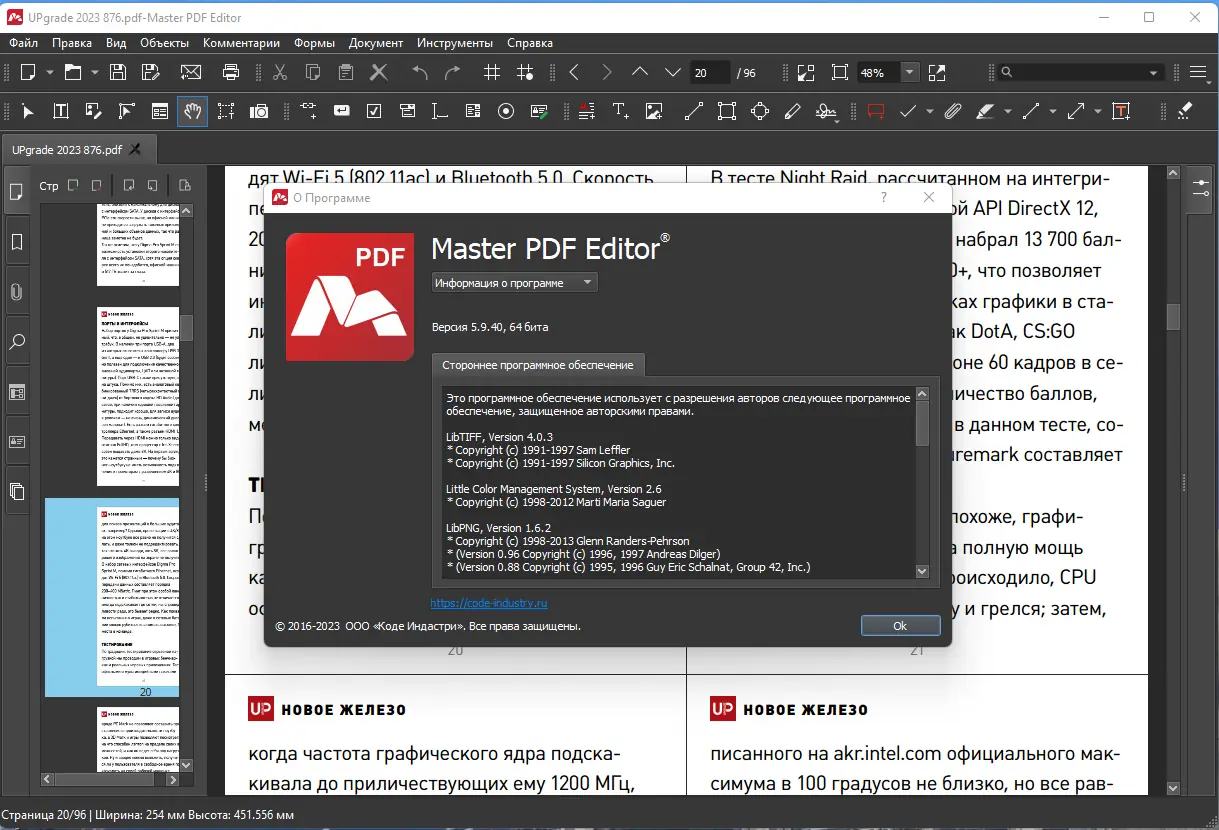Open the Layers pages side panel
The image size is (1219, 830).
pyautogui.click(x=17, y=491)
